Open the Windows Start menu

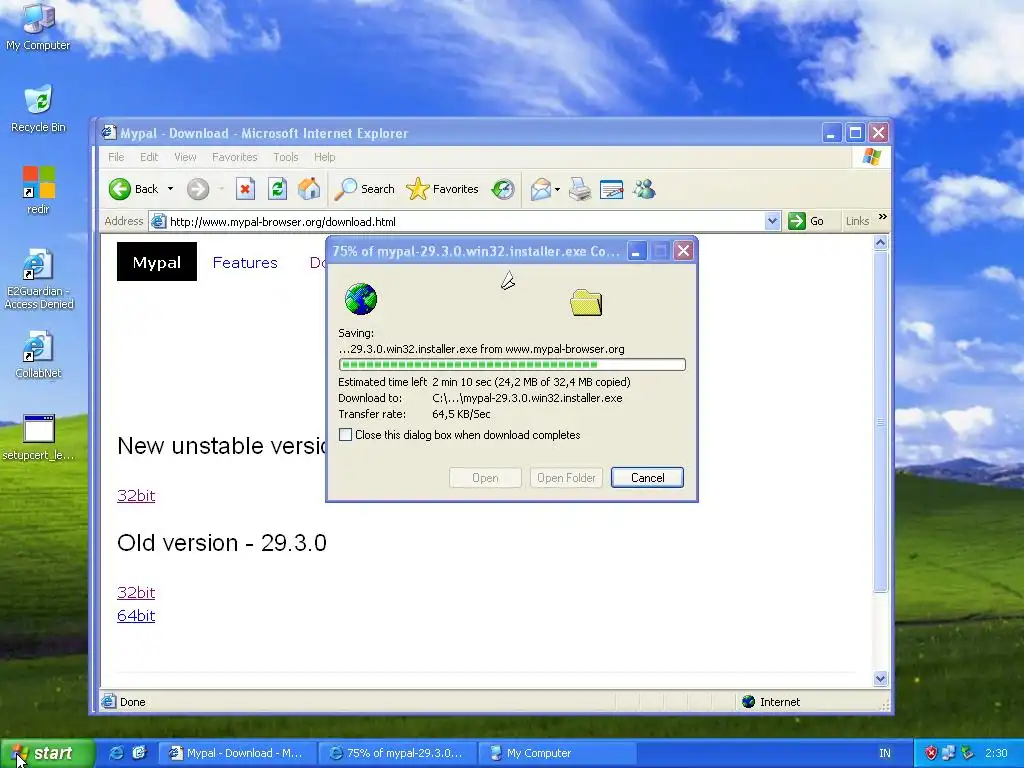47,753
